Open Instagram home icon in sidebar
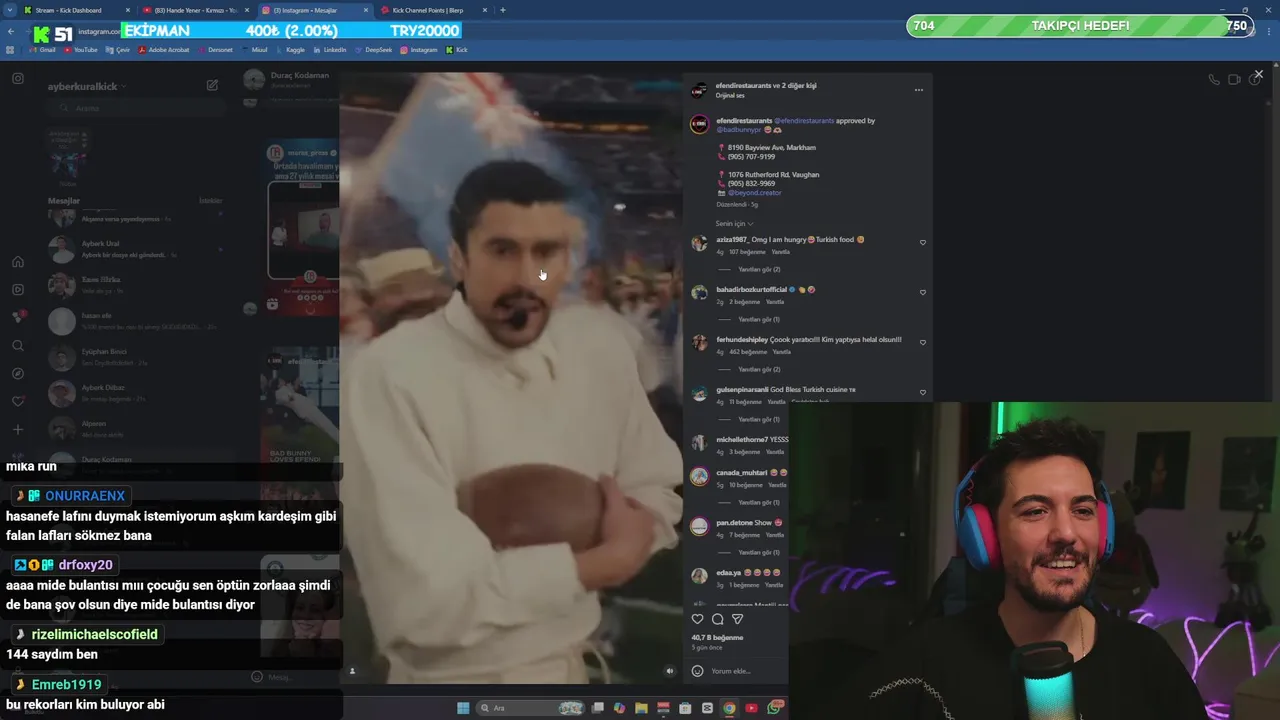This screenshot has width=1280, height=720. click(18, 262)
